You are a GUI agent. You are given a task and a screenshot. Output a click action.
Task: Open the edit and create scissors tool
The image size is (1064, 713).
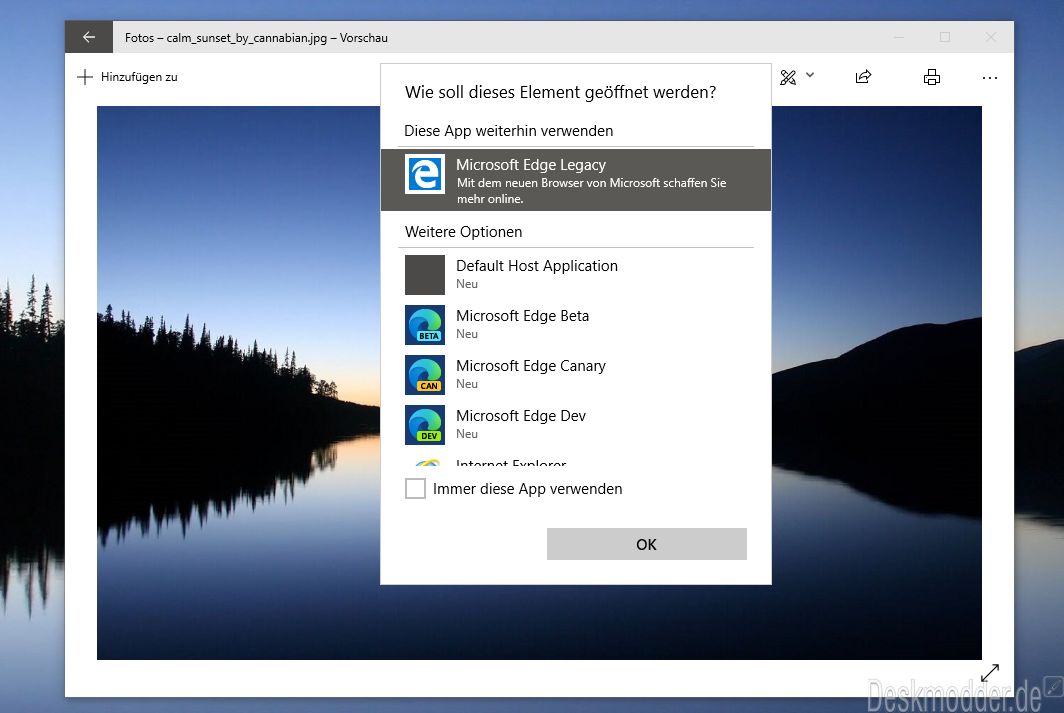pyautogui.click(x=788, y=77)
